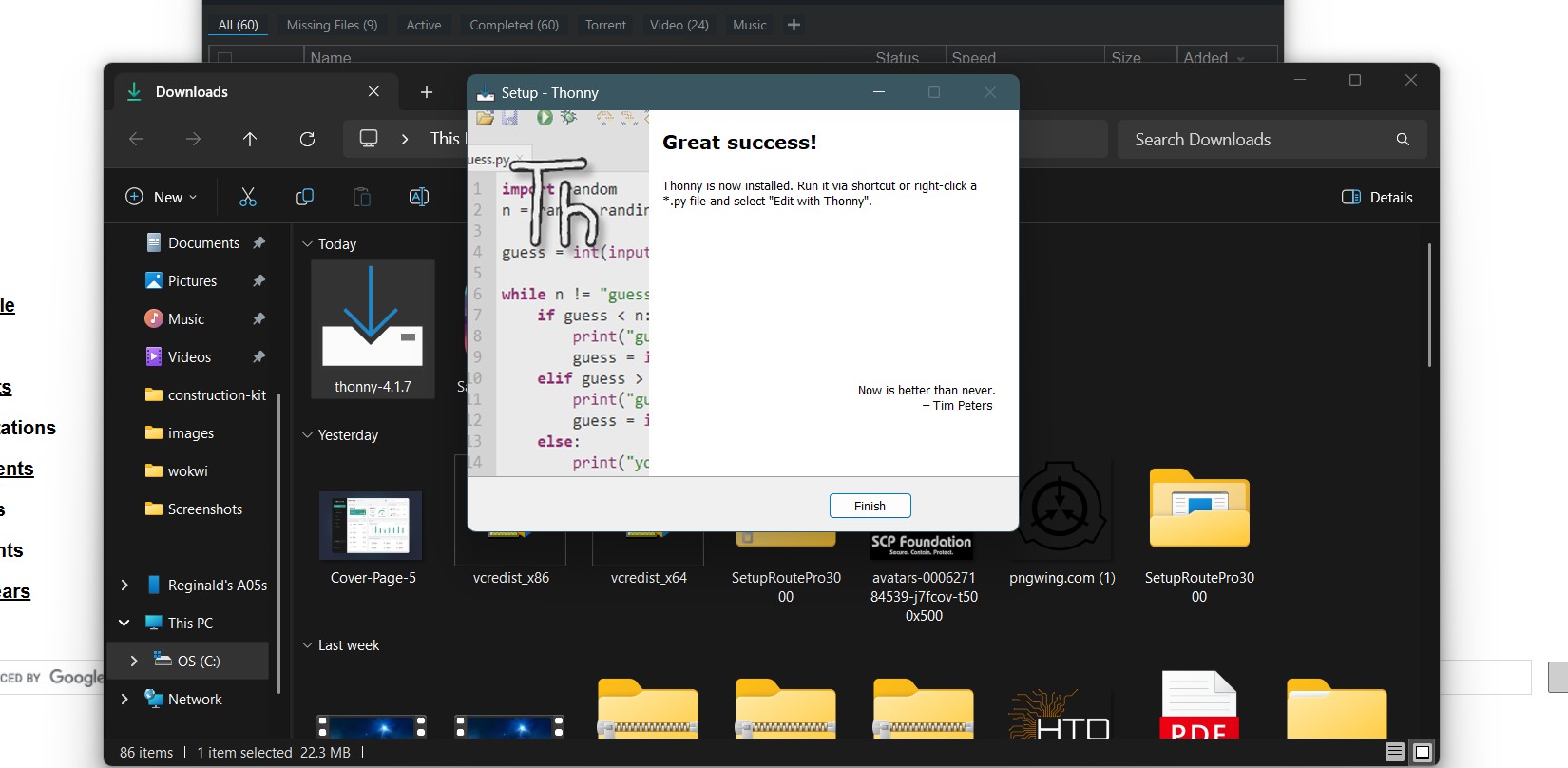Expand address bar path chevron
This screenshot has height=768, width=1568.
[405, 139]
